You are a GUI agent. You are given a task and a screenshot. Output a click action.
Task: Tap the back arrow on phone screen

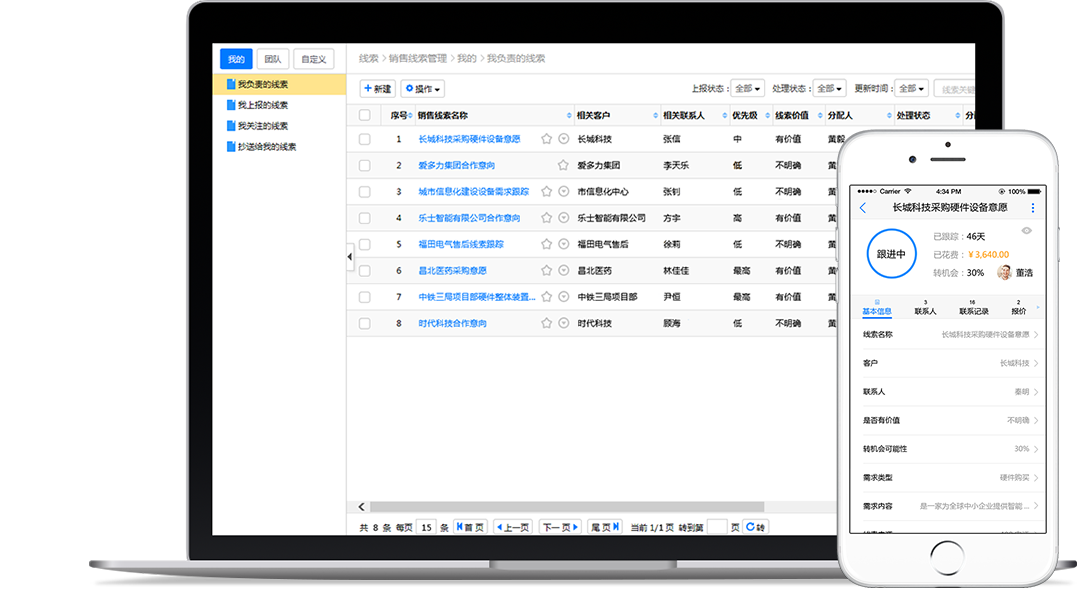point(863,207)
